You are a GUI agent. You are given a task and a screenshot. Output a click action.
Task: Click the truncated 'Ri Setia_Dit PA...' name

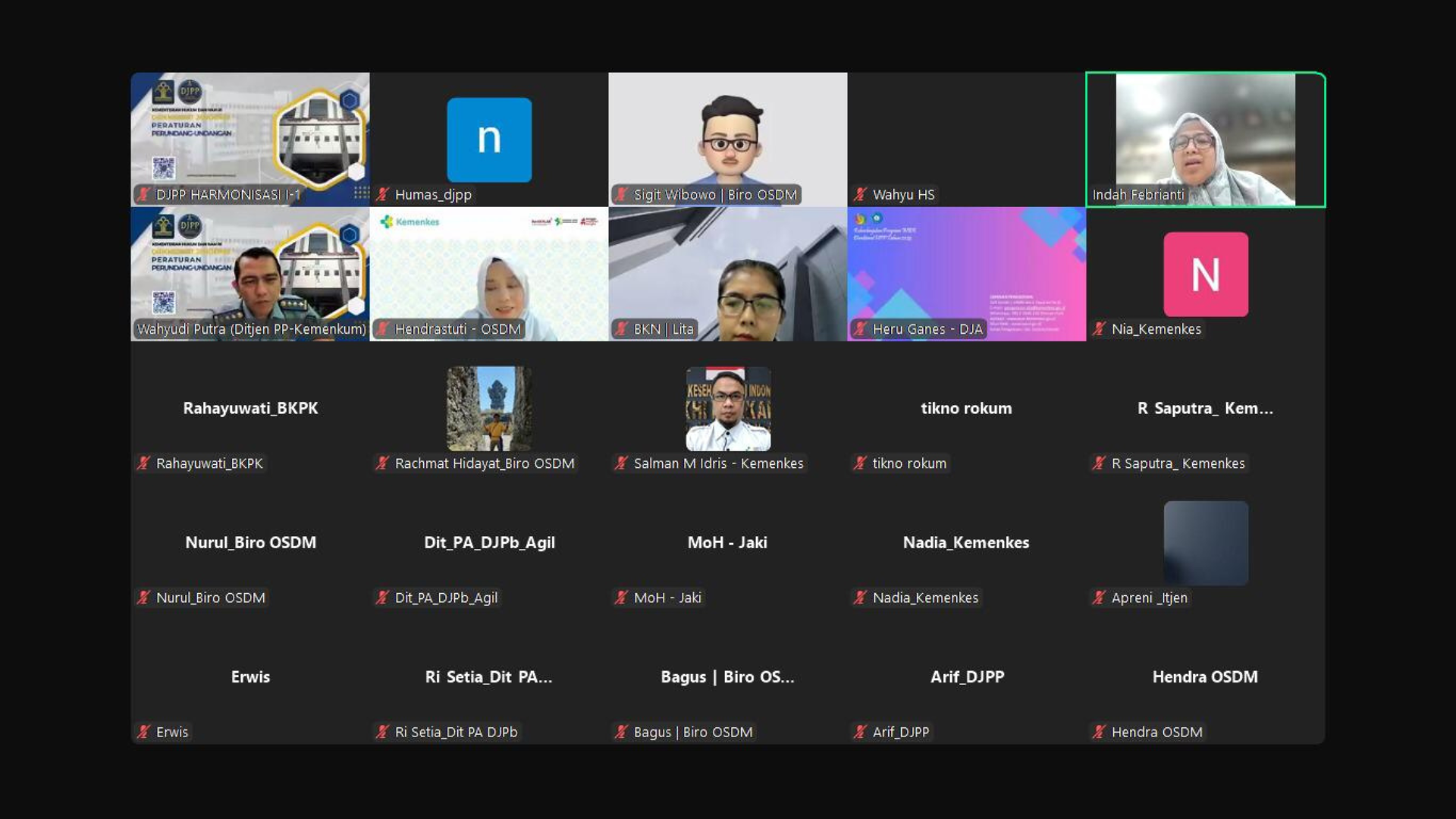(x=488, y=676)
